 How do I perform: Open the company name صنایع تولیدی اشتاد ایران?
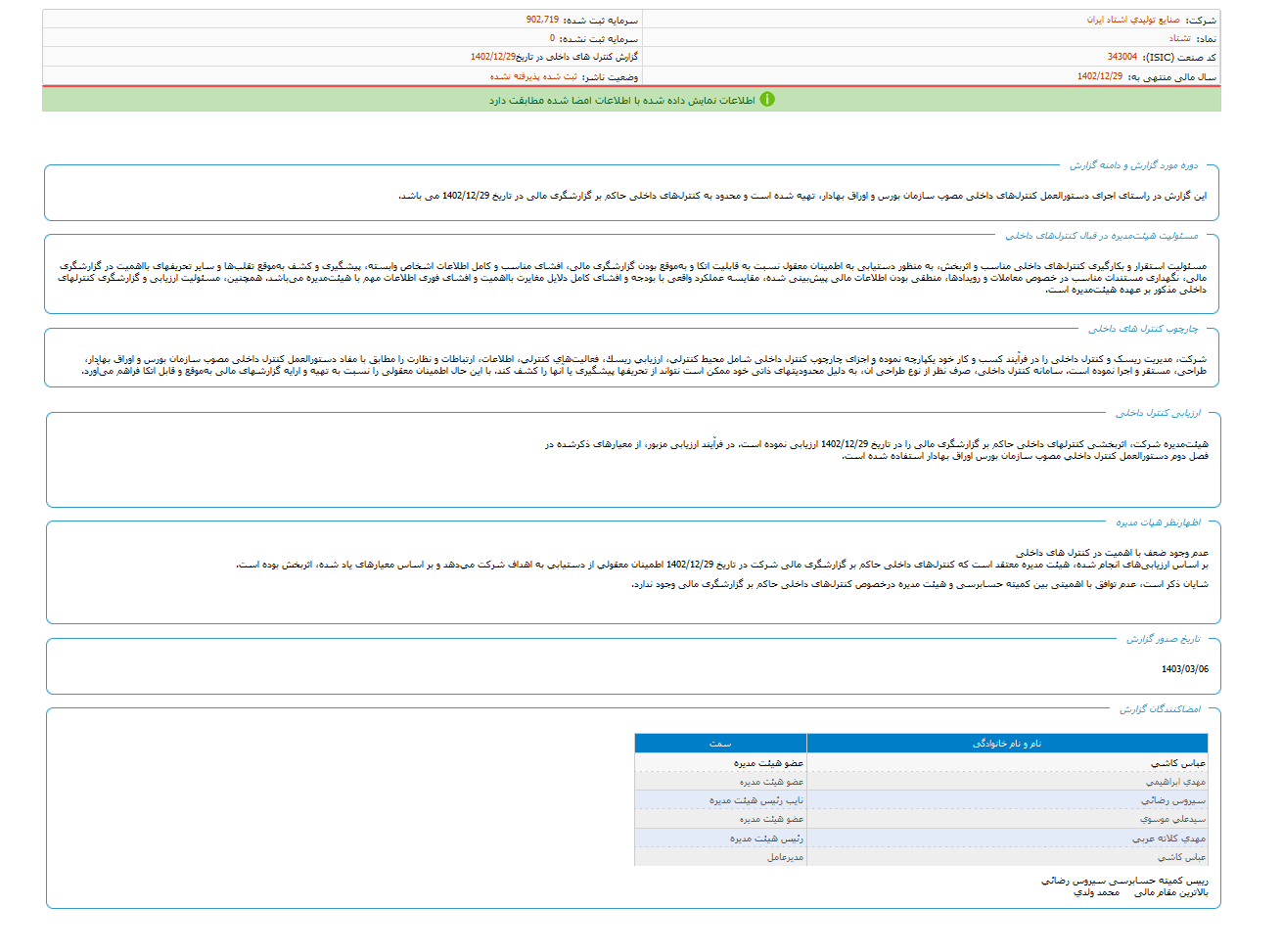(1132, 20)
